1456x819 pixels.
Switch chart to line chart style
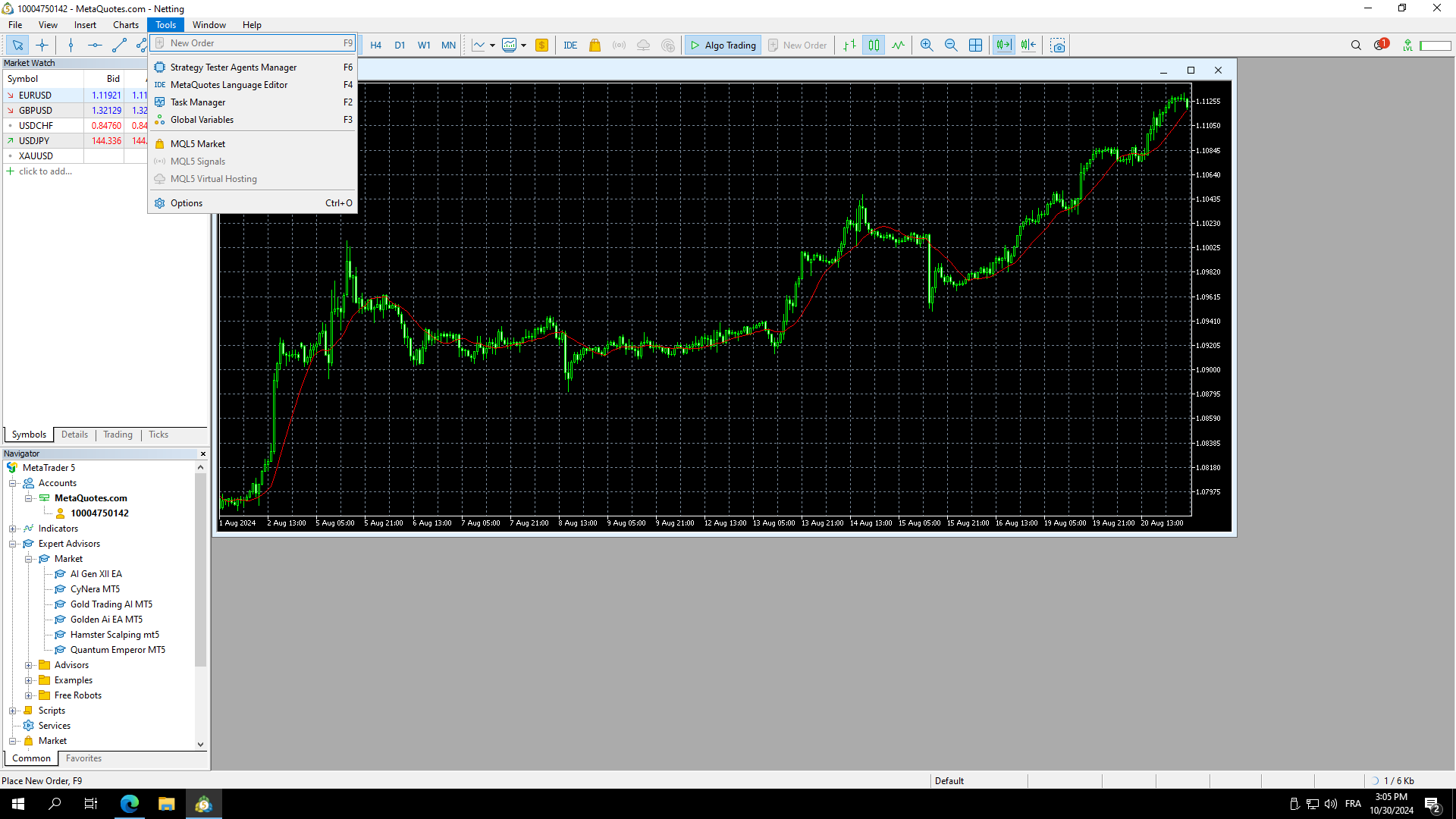[x=898, y=45]
